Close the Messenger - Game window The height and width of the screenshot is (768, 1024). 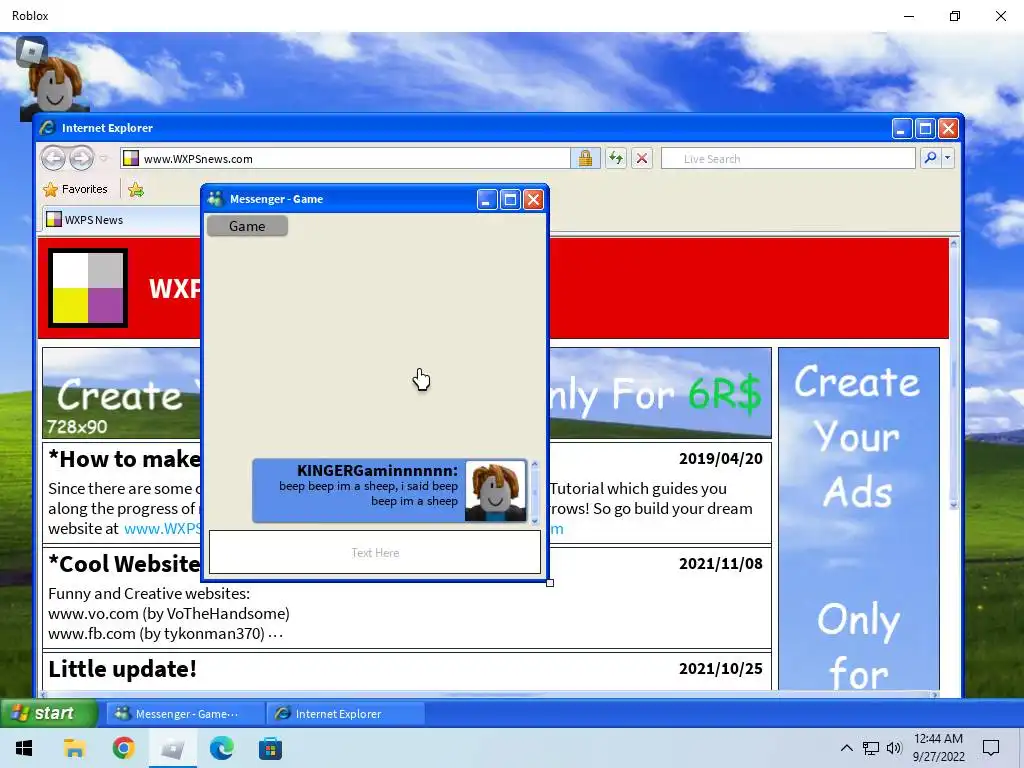534,199
